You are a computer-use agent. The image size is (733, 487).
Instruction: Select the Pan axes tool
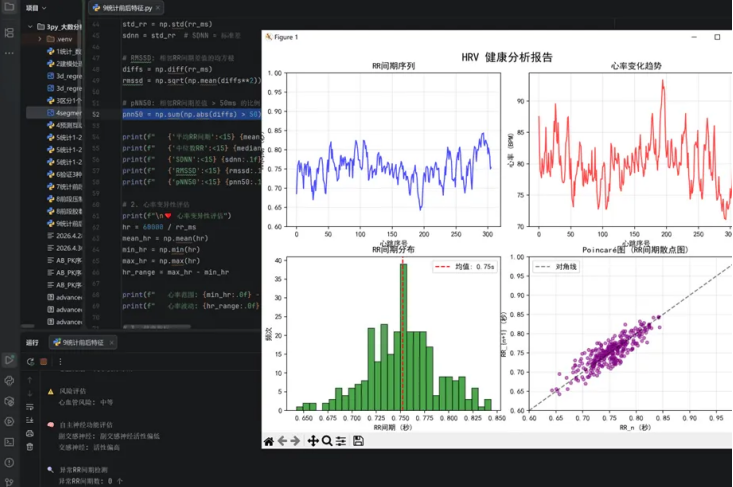pos(313,441)
